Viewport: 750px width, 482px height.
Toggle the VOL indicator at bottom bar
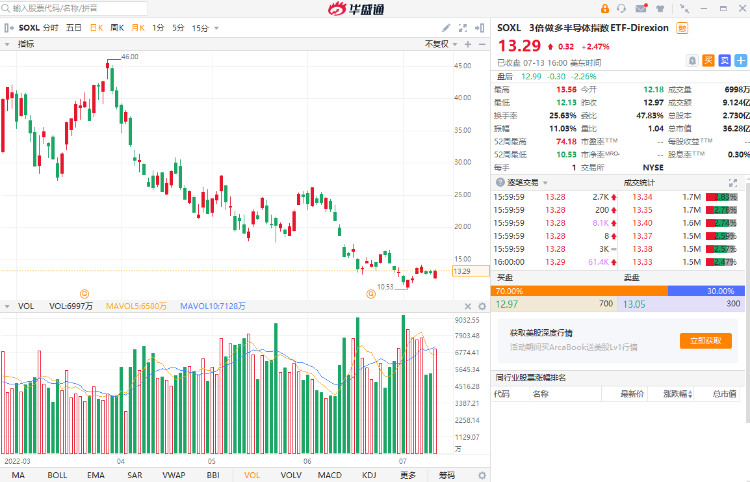[252, 475]
